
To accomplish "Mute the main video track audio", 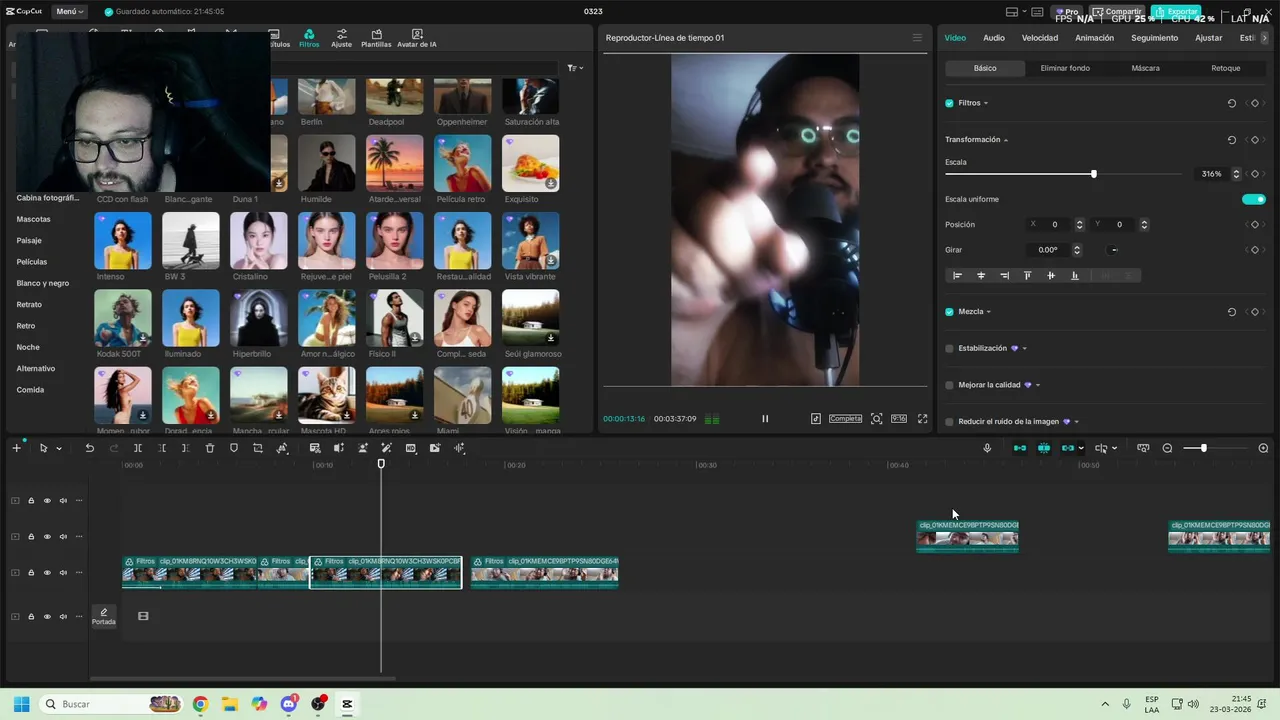I will 63,573.
